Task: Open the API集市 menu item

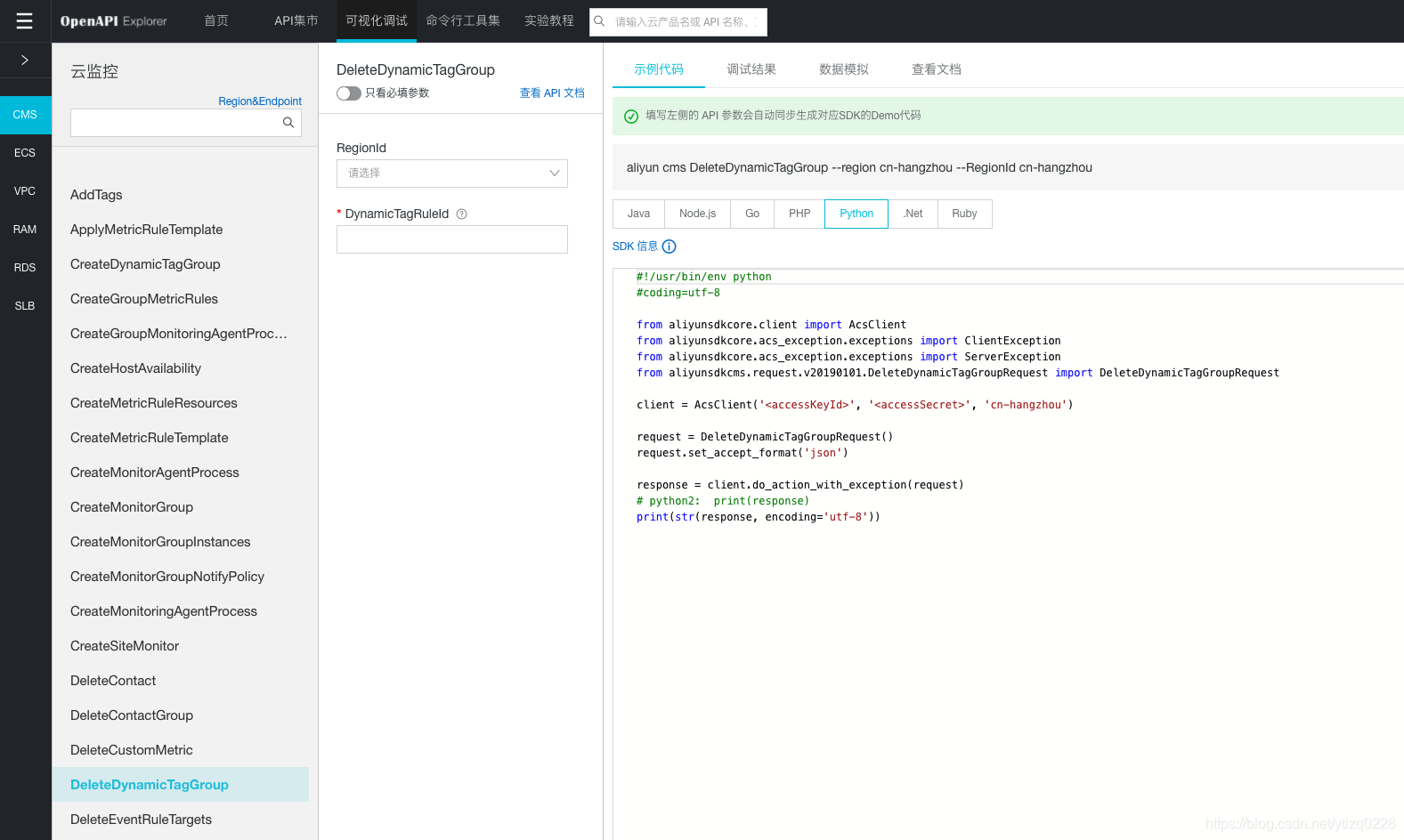Action: pyautogui.click(x=296, y=21)
